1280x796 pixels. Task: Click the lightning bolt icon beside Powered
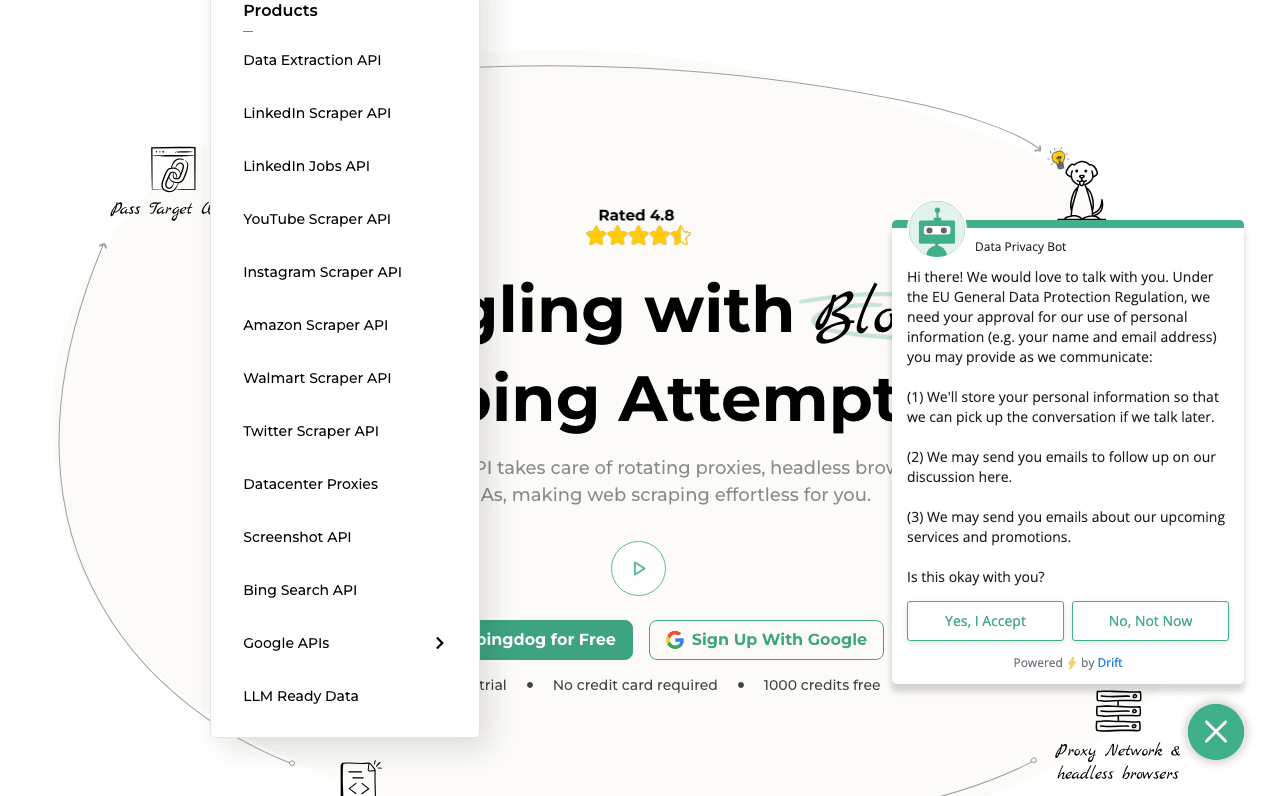pyautogui.click(x=1072, y=663)
